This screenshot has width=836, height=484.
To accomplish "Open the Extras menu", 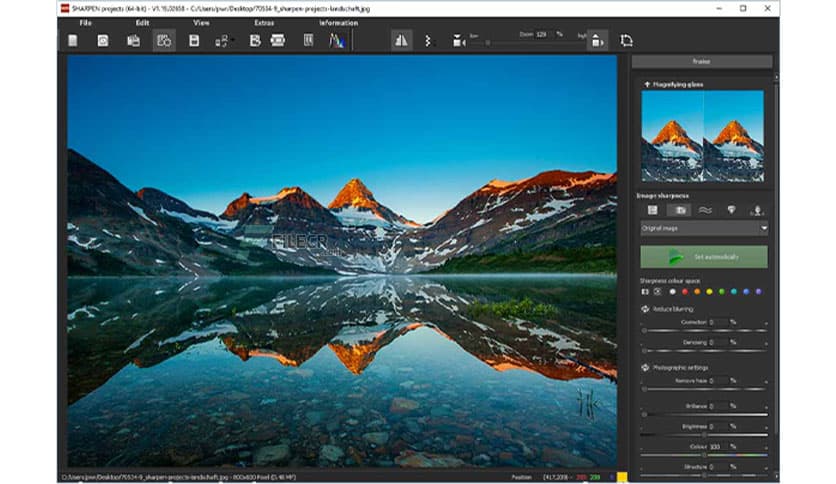I will click(264, 22).
